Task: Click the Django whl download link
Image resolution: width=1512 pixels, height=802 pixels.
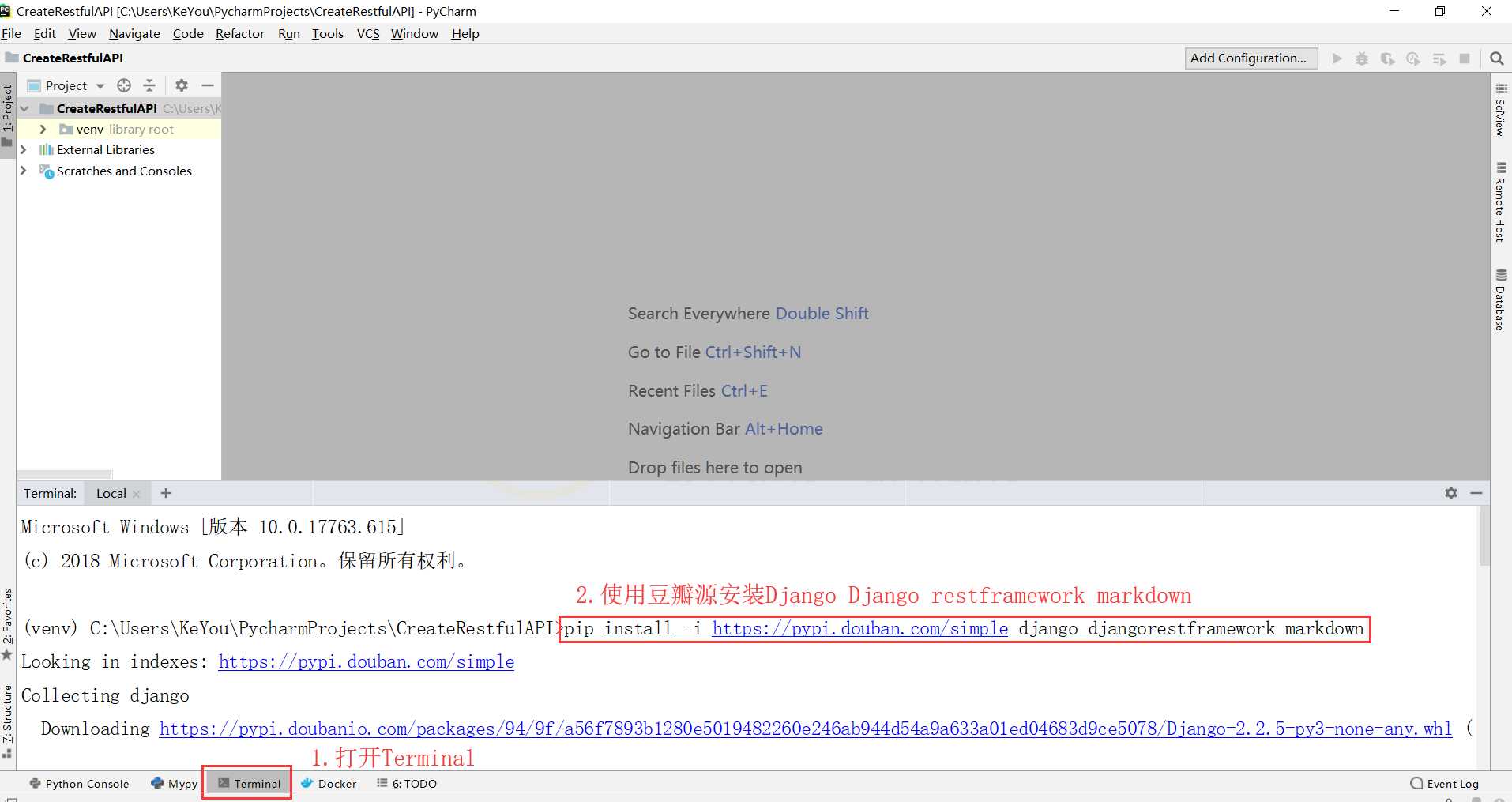Action: pyautogui.click(x=806, y=729)
